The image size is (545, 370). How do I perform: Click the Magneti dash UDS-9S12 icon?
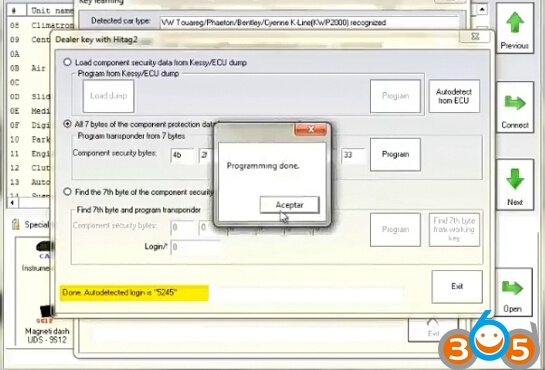pos(47,325)
